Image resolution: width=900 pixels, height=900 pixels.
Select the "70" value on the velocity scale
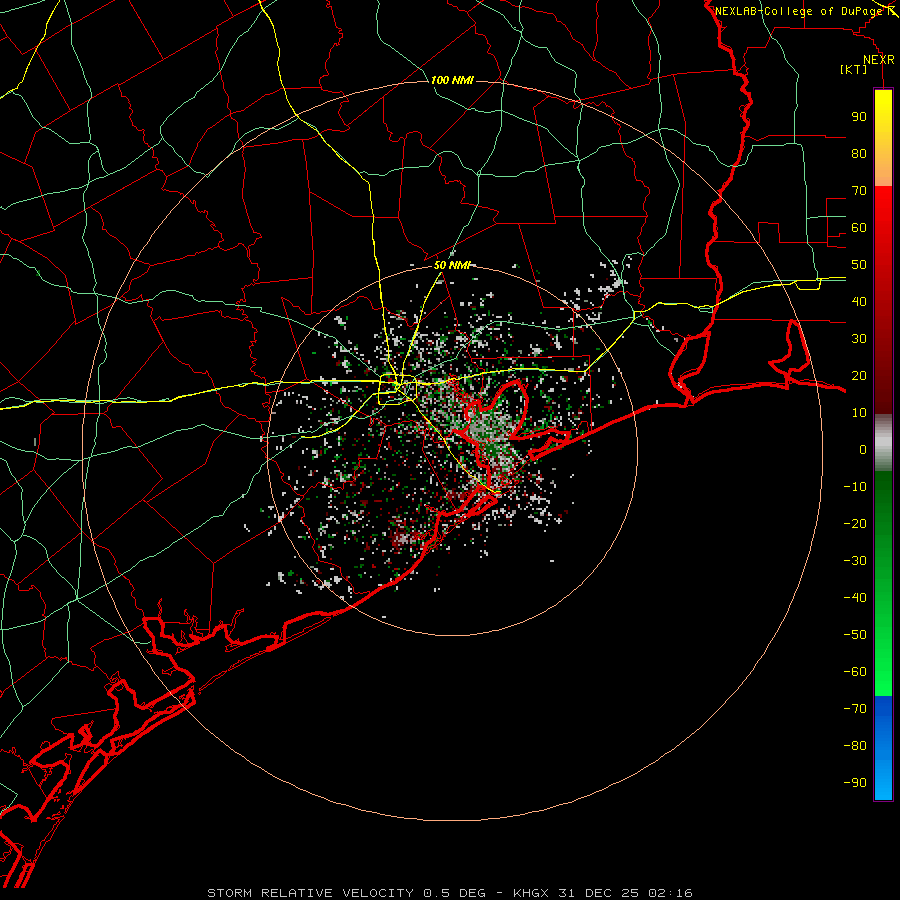coord(859,191)
